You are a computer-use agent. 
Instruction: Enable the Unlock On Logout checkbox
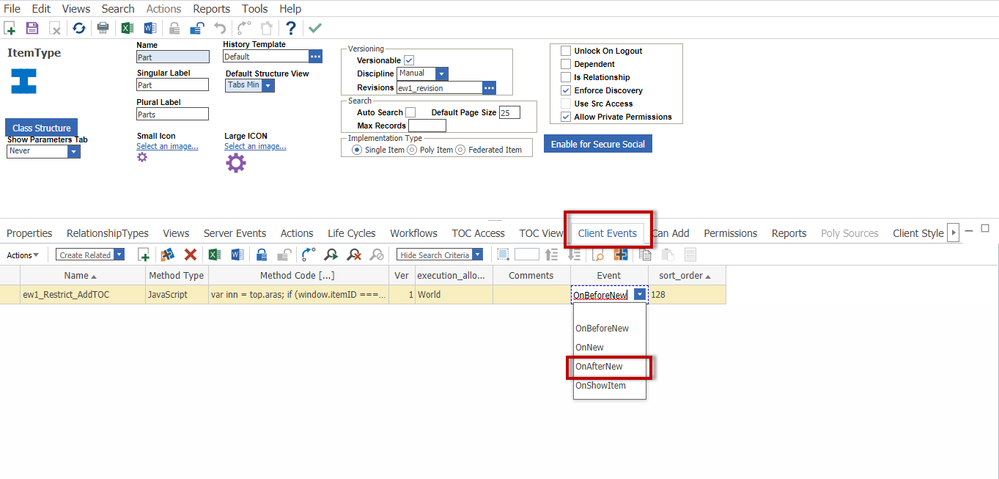566,51
